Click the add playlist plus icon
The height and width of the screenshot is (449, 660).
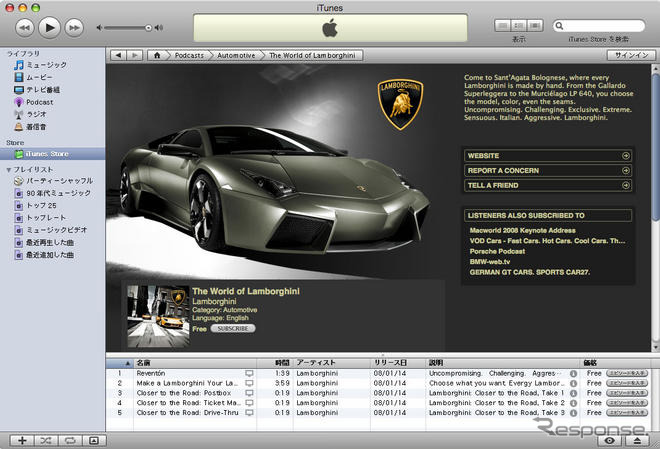(x=21, y=440)
